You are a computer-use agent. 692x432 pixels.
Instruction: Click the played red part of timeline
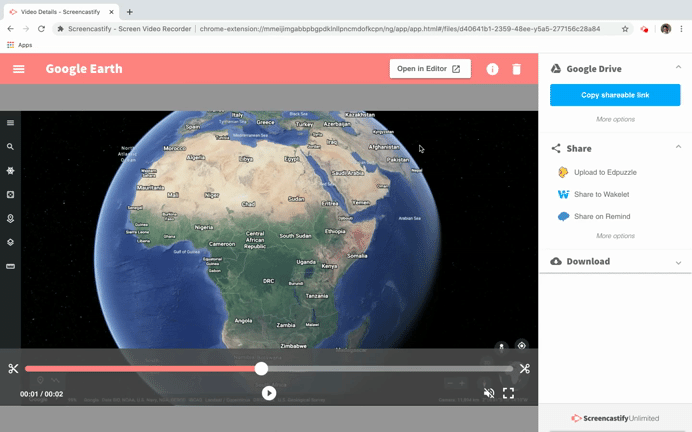coord(140,368)
